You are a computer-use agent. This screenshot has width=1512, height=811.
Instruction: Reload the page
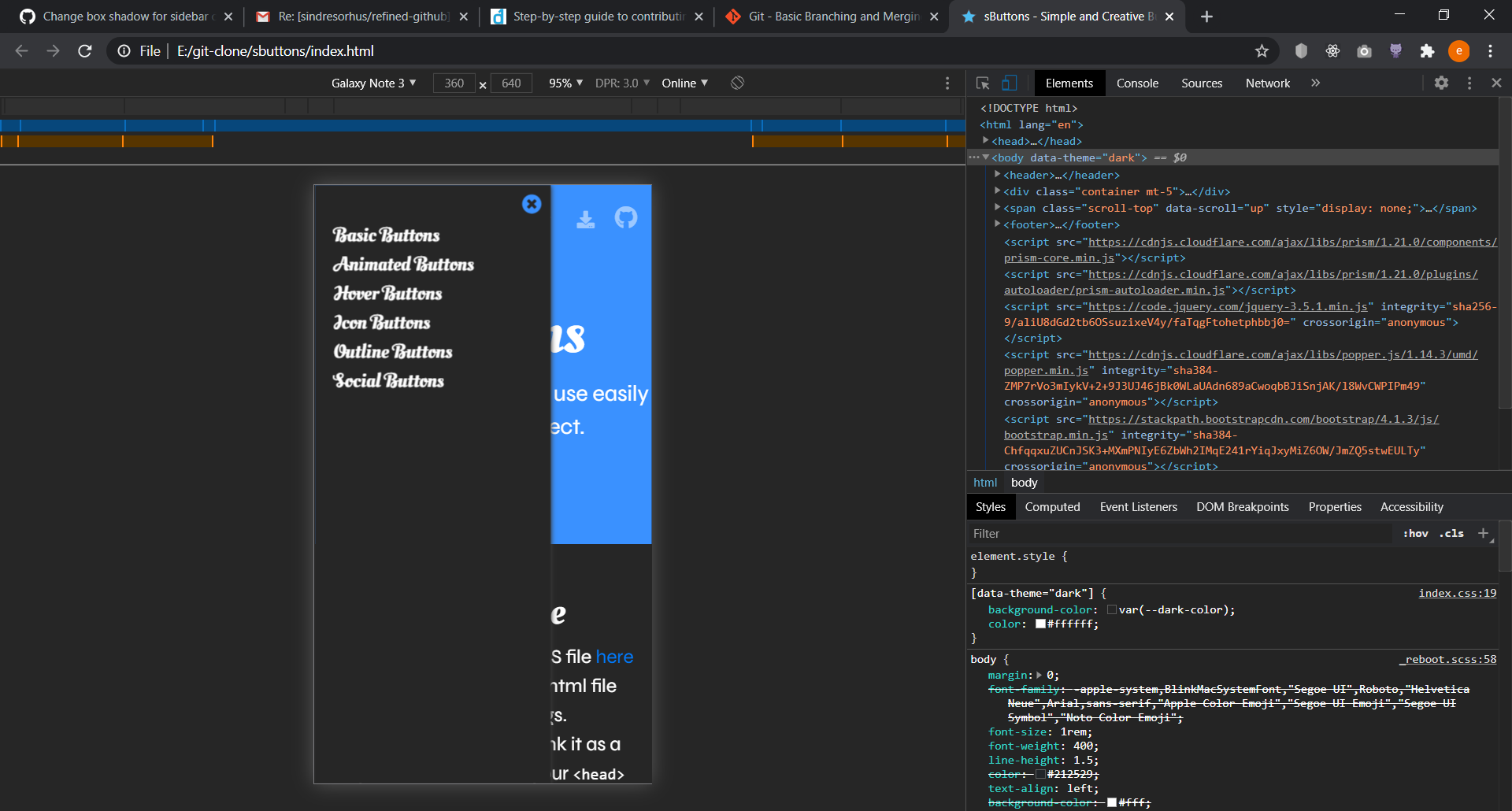(x=85, y=51)
